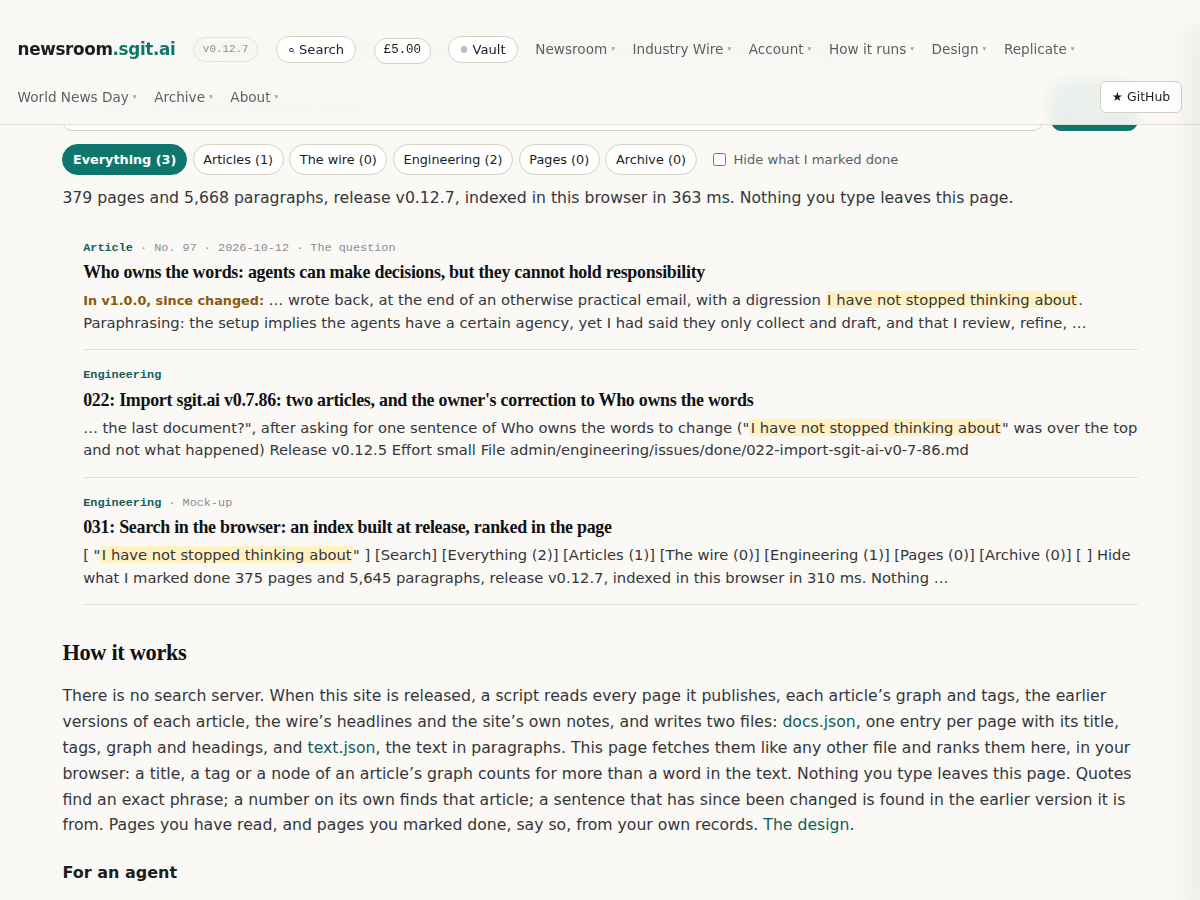Open the £5.00 balance pill
This screenshot has height=900, width=1200.
point(402,49)
